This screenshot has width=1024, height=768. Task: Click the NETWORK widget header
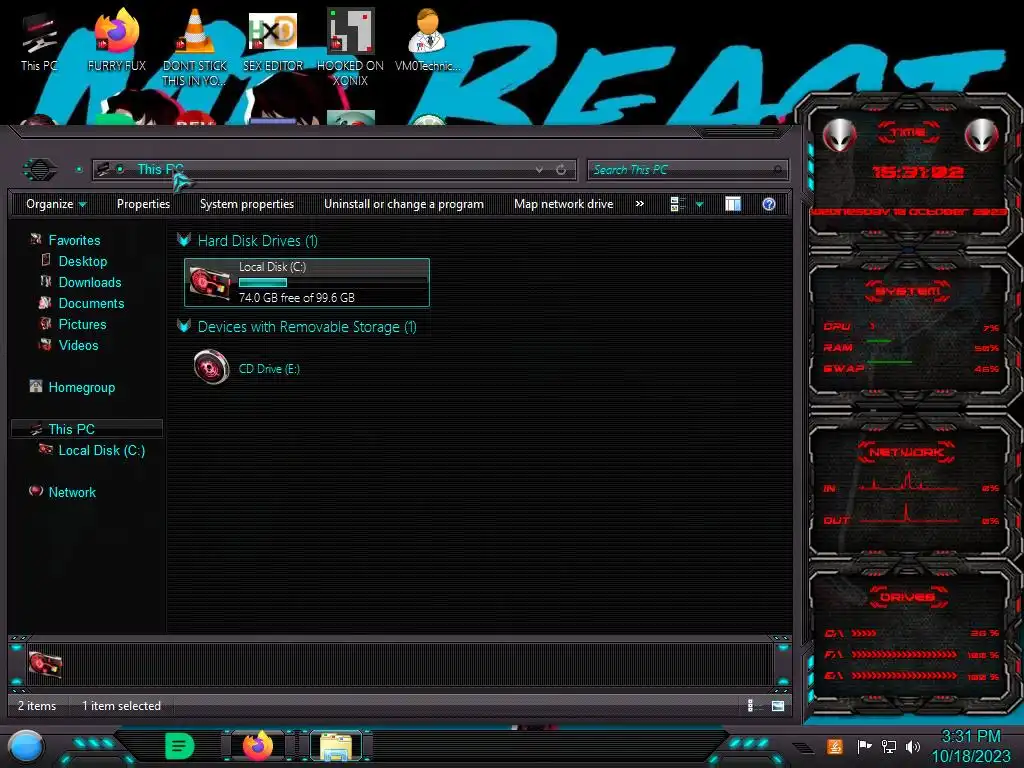[906, 452]
